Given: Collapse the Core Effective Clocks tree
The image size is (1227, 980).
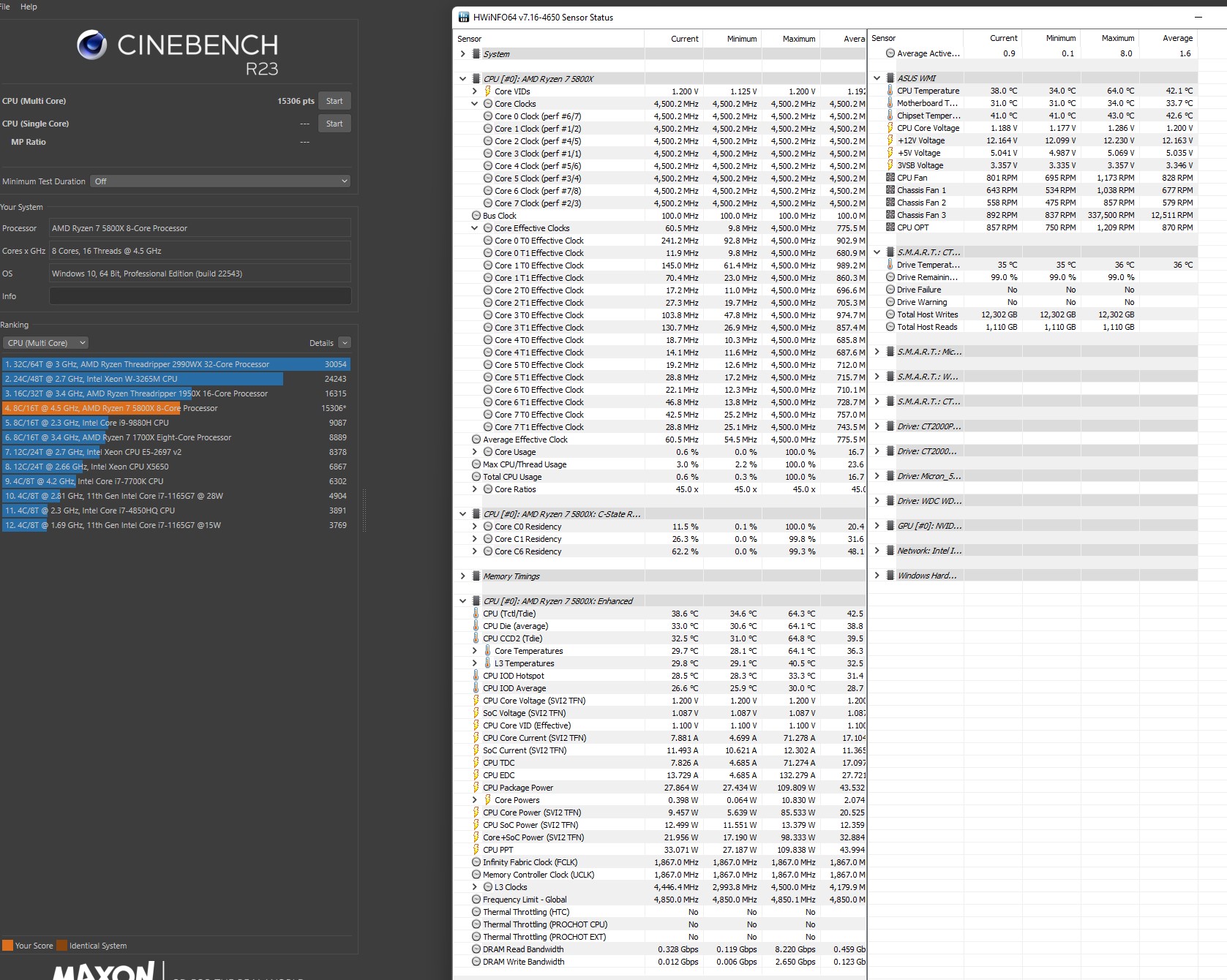Looking at the screenshot, I should click(x=474, y=228).
